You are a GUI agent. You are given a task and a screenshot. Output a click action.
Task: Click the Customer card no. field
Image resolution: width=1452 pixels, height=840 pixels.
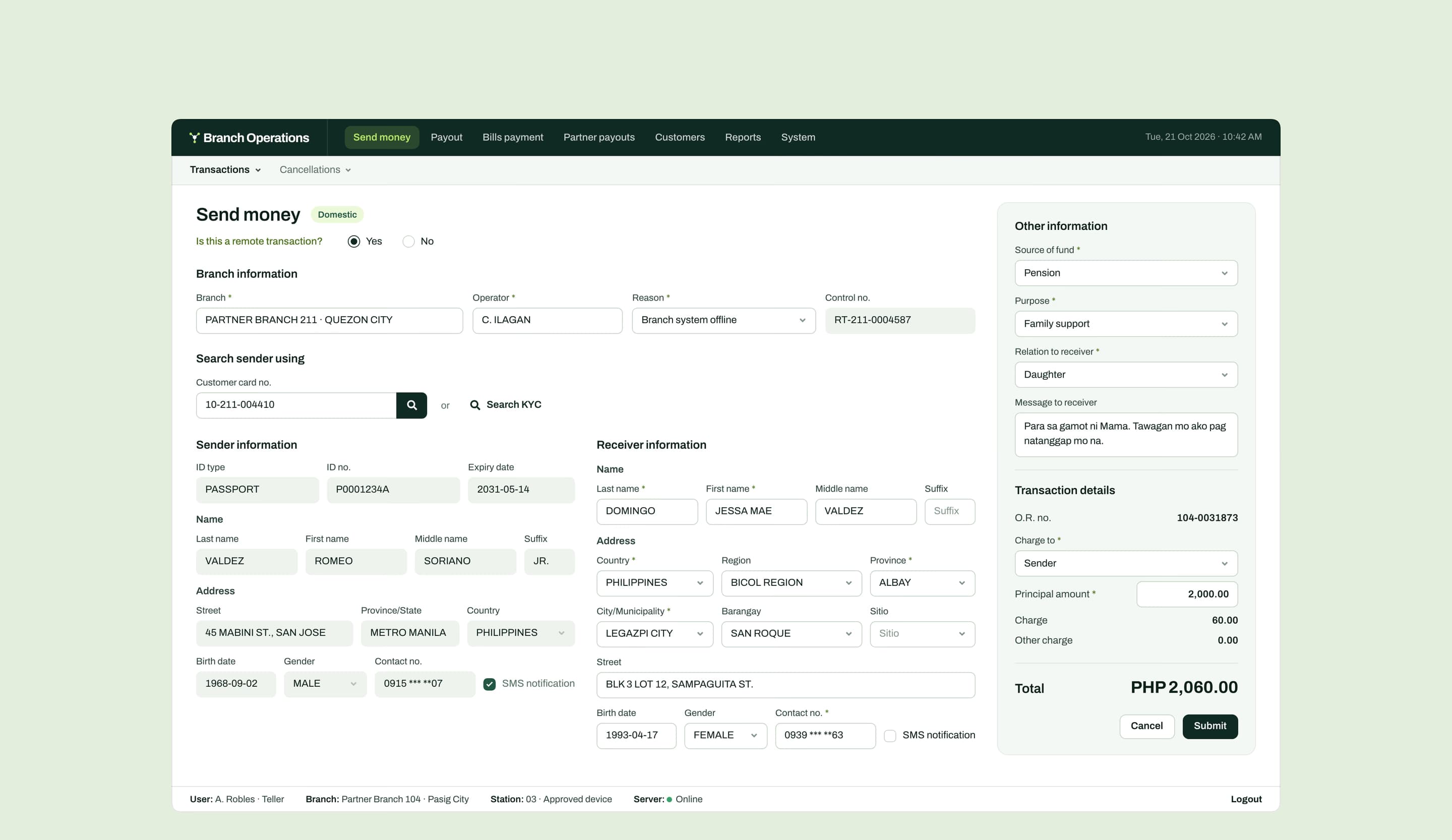pos(296,405)
